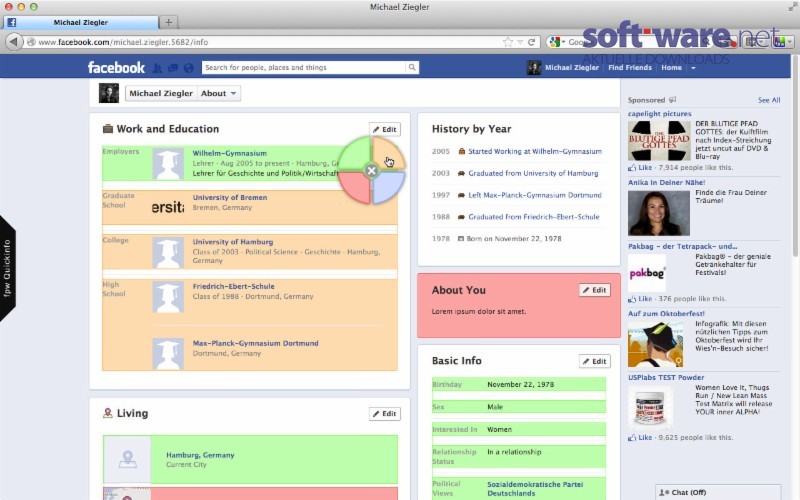Screen dimensions: 800x500
Task: Open the account menu arrow in header
Action: (x=693, y=68)
